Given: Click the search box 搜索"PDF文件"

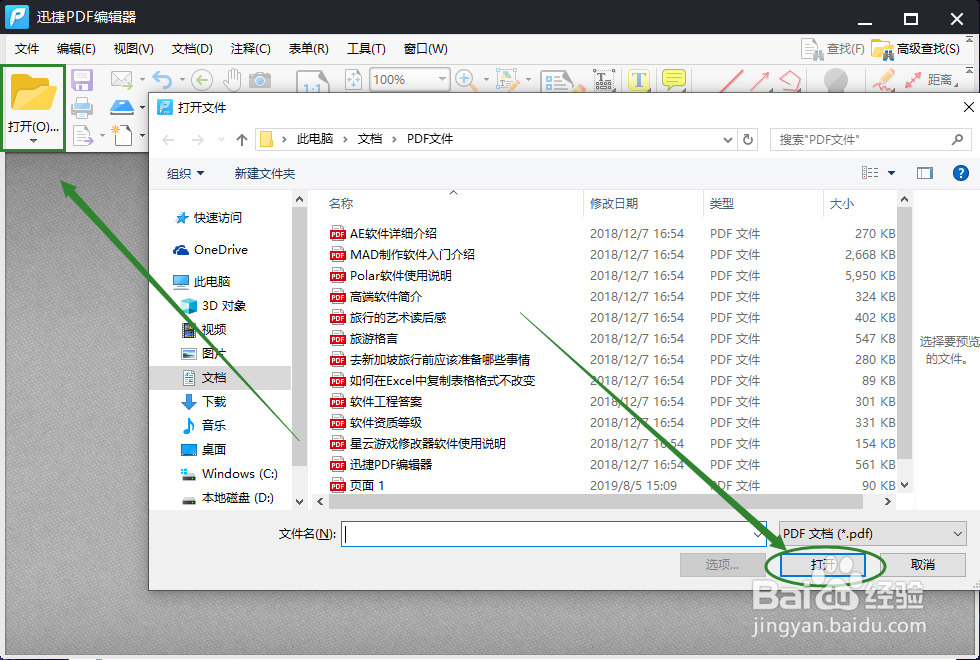Looking at the screenshot, I should point(870,139).
